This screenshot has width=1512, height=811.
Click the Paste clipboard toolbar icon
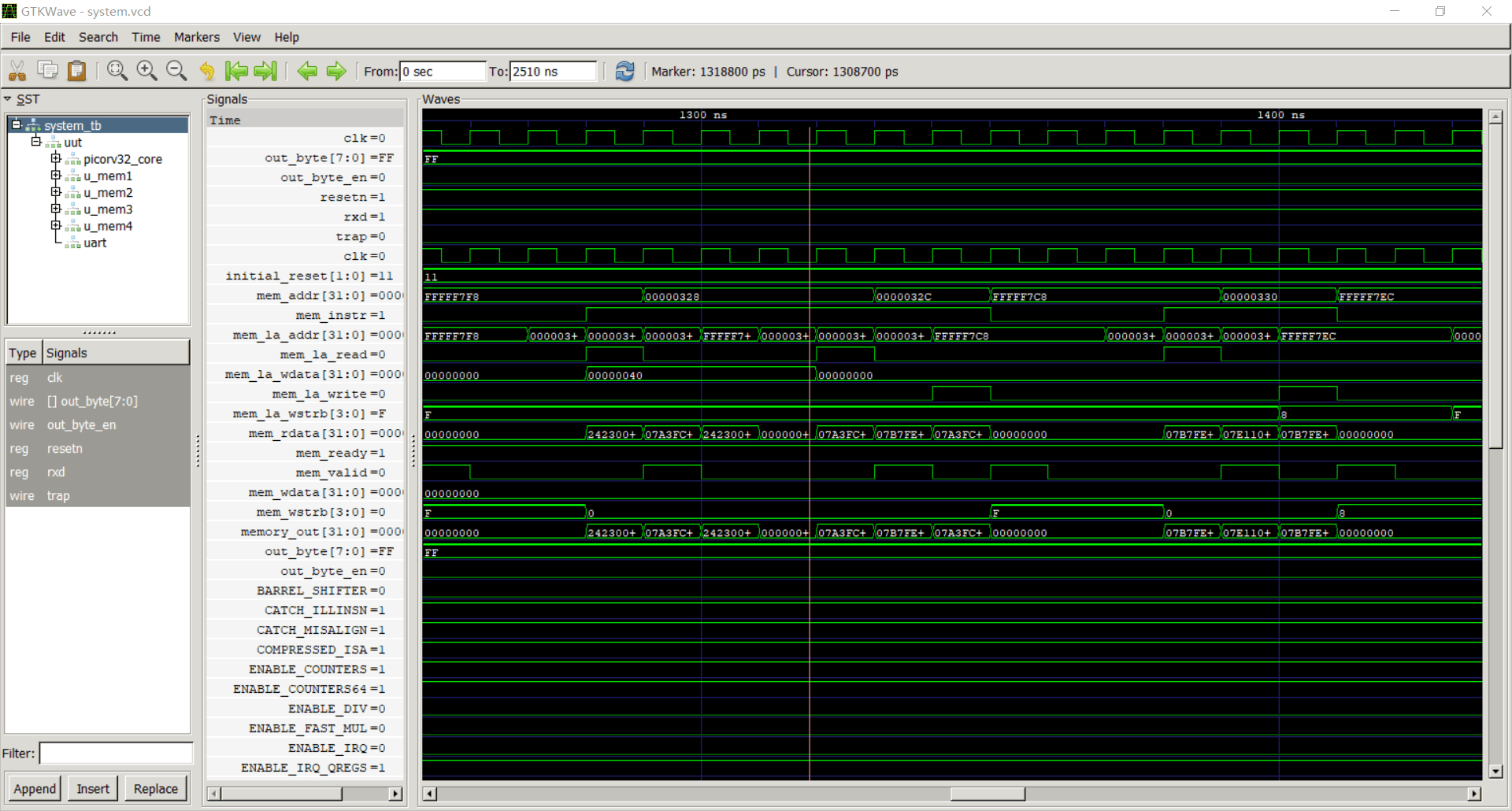point(76,71)
